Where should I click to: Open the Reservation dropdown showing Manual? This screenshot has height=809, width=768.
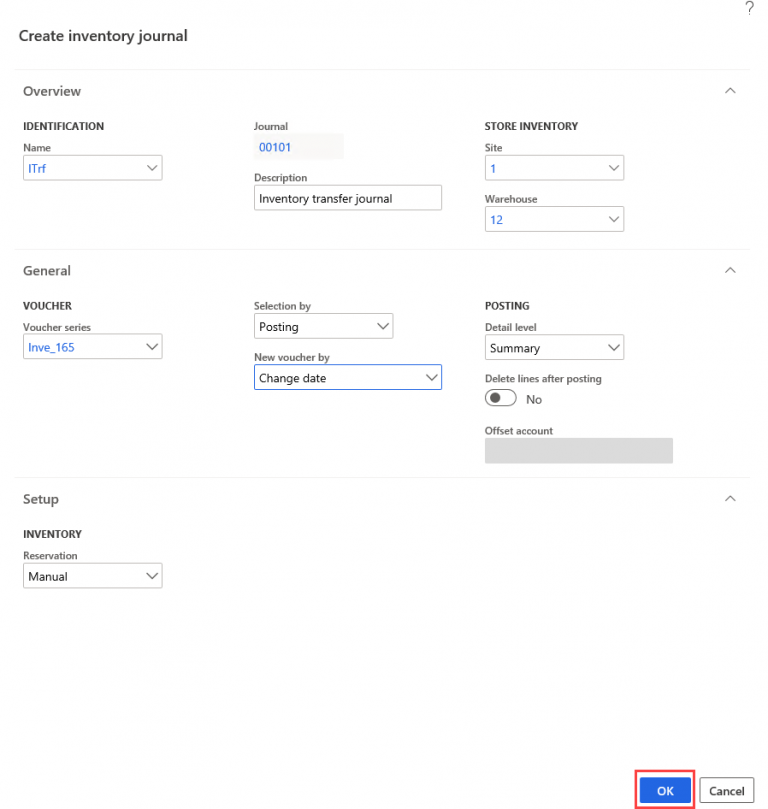pyautogui.click(x=153, y=575)
